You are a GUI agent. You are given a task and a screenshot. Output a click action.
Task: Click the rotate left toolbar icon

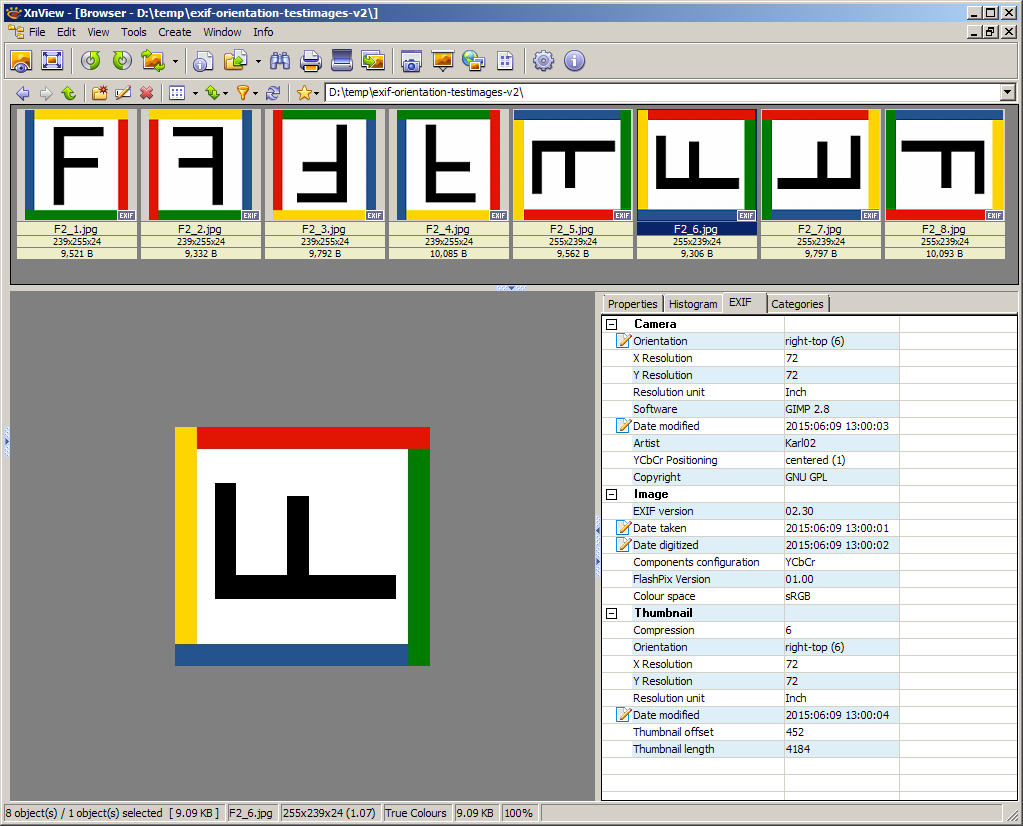[x=91, y=61]
